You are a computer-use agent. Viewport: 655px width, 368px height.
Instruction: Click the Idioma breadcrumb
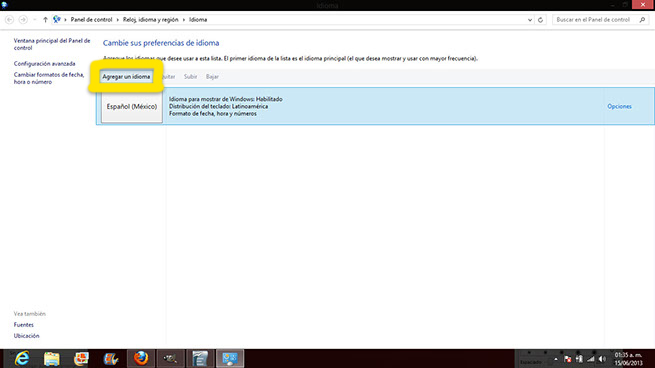pos(198,20)
